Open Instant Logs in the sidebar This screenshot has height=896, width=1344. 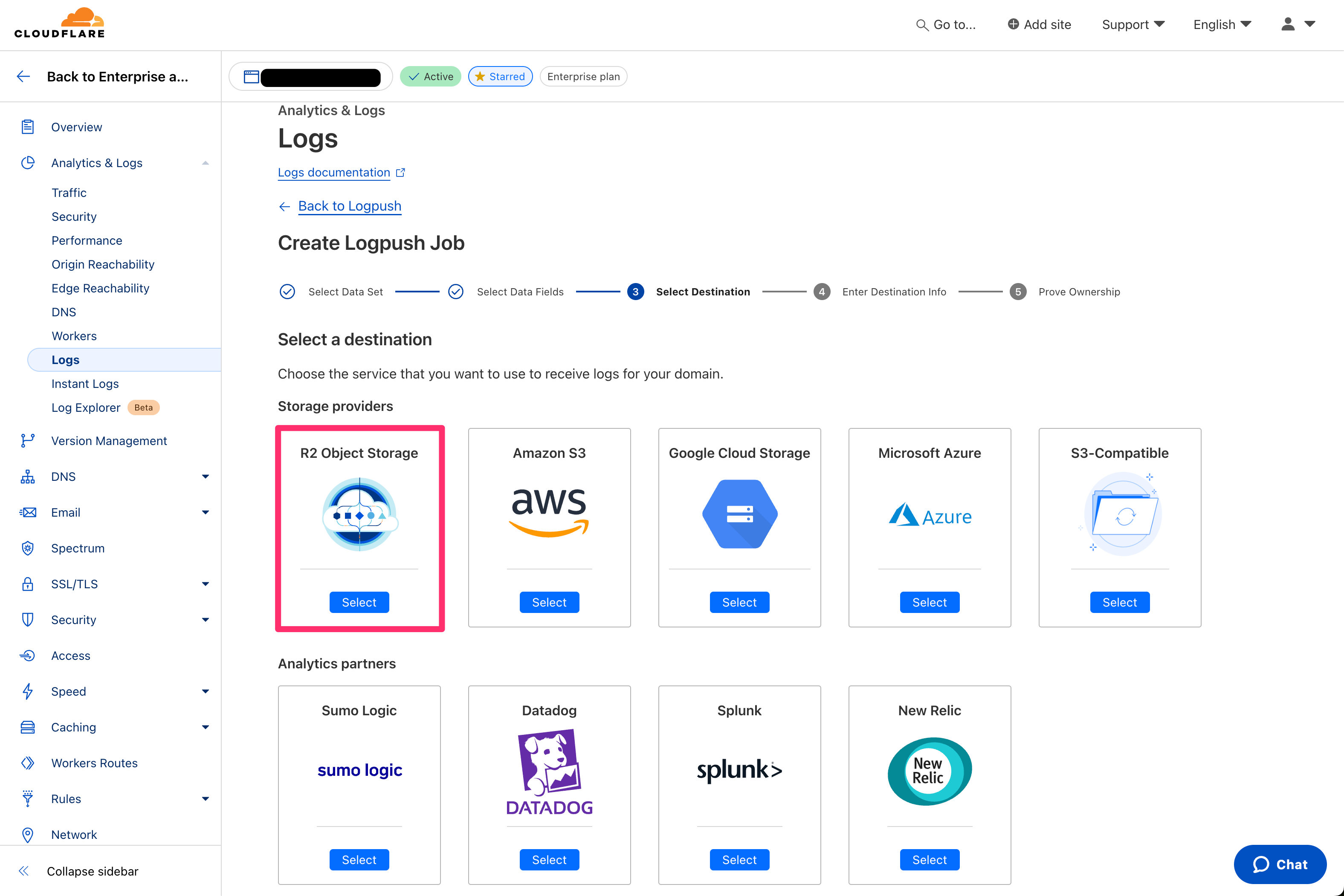(85, 384)
